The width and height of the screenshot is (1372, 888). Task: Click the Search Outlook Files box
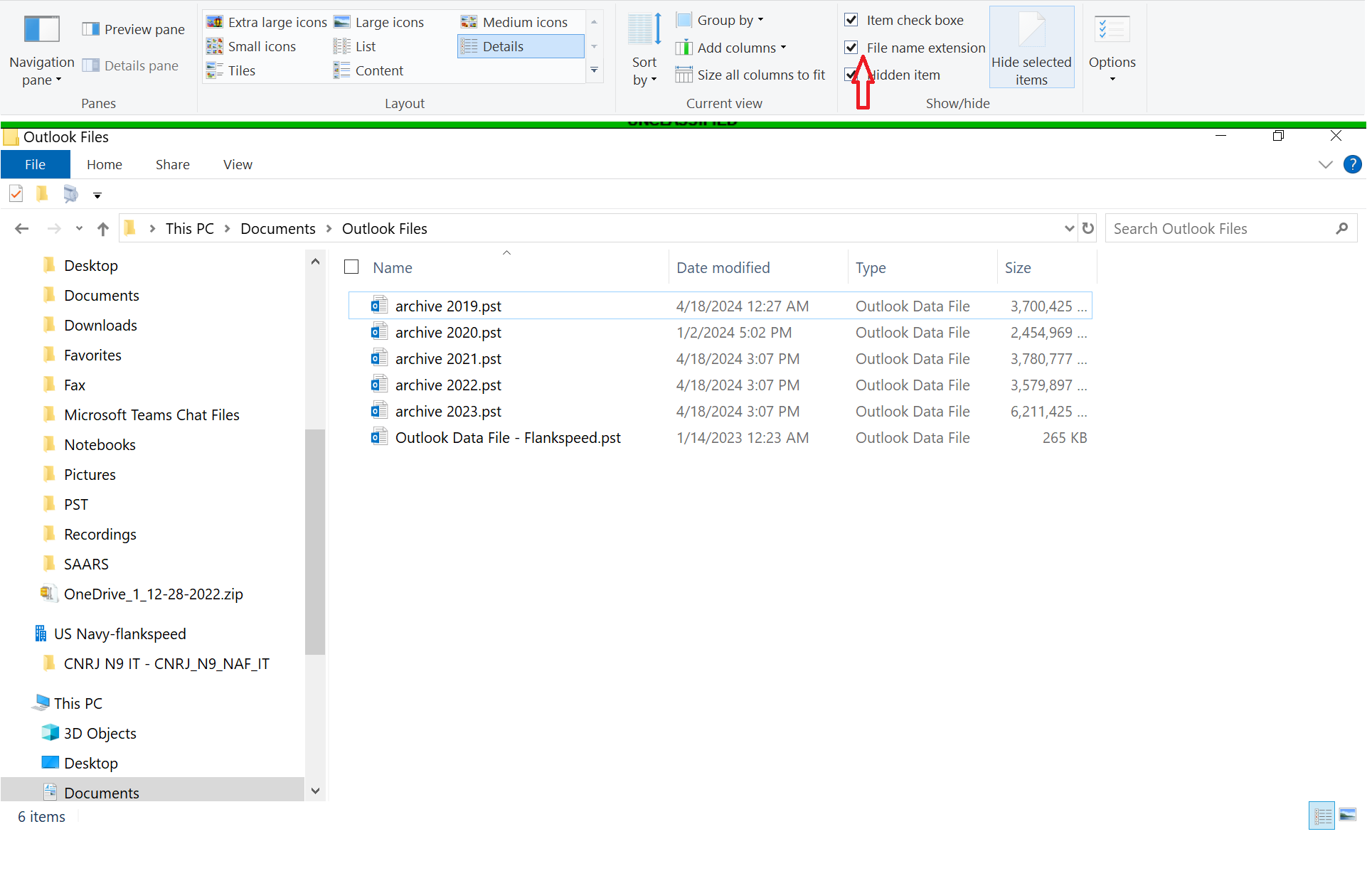click(1222, 228)
